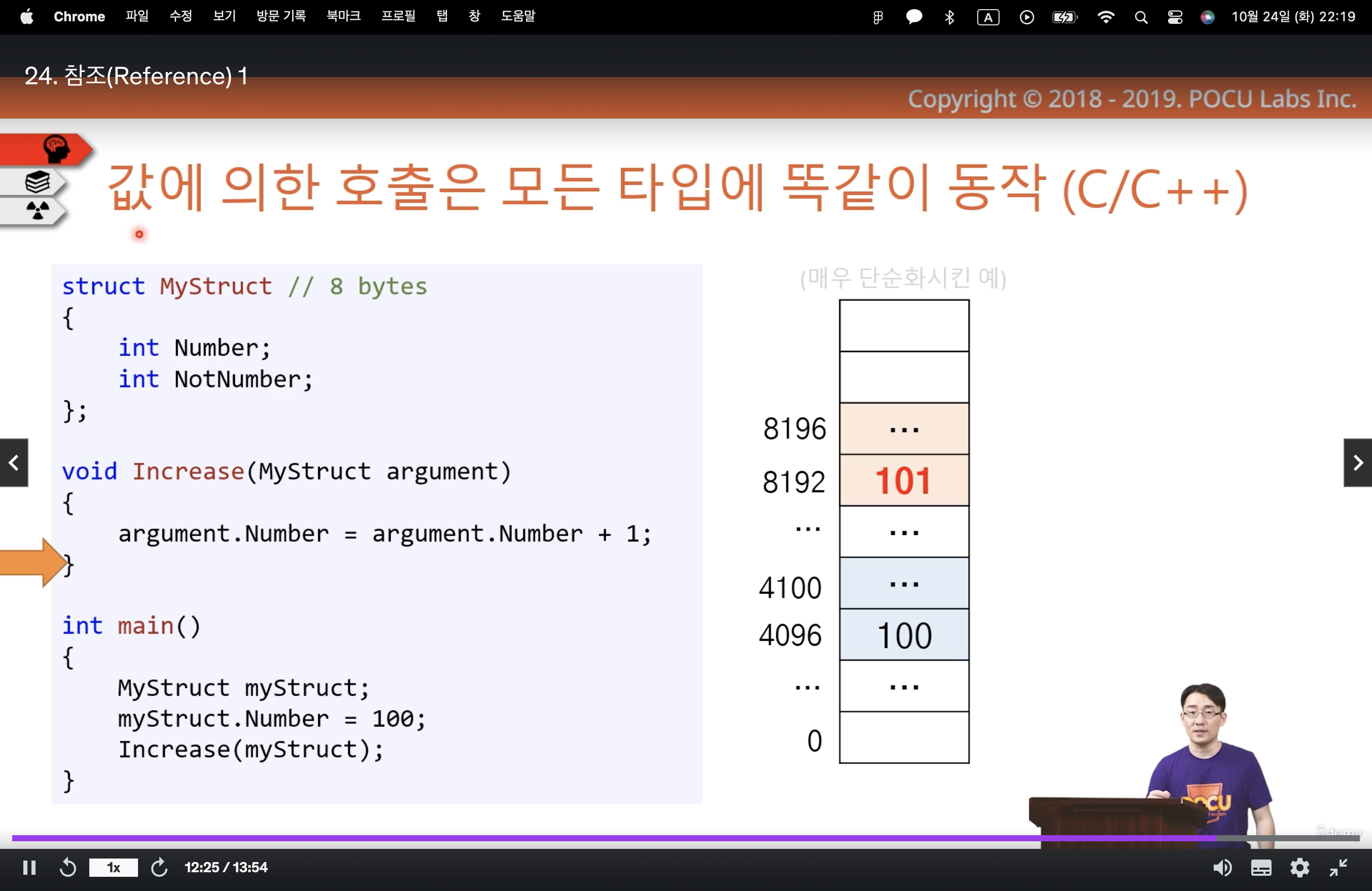
Task: Go to the previous lecture
Action: point(14,462)
